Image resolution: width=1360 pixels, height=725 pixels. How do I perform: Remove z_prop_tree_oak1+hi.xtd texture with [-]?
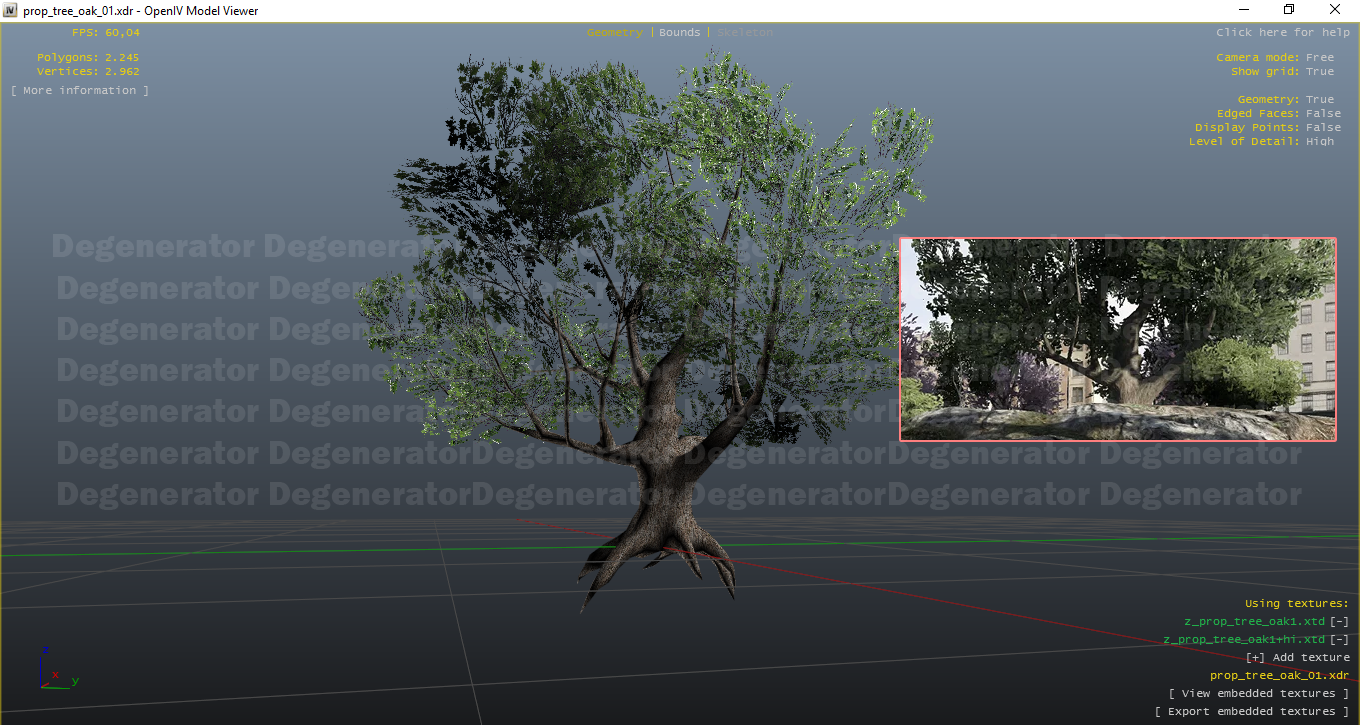click(x=1340, y=640)
